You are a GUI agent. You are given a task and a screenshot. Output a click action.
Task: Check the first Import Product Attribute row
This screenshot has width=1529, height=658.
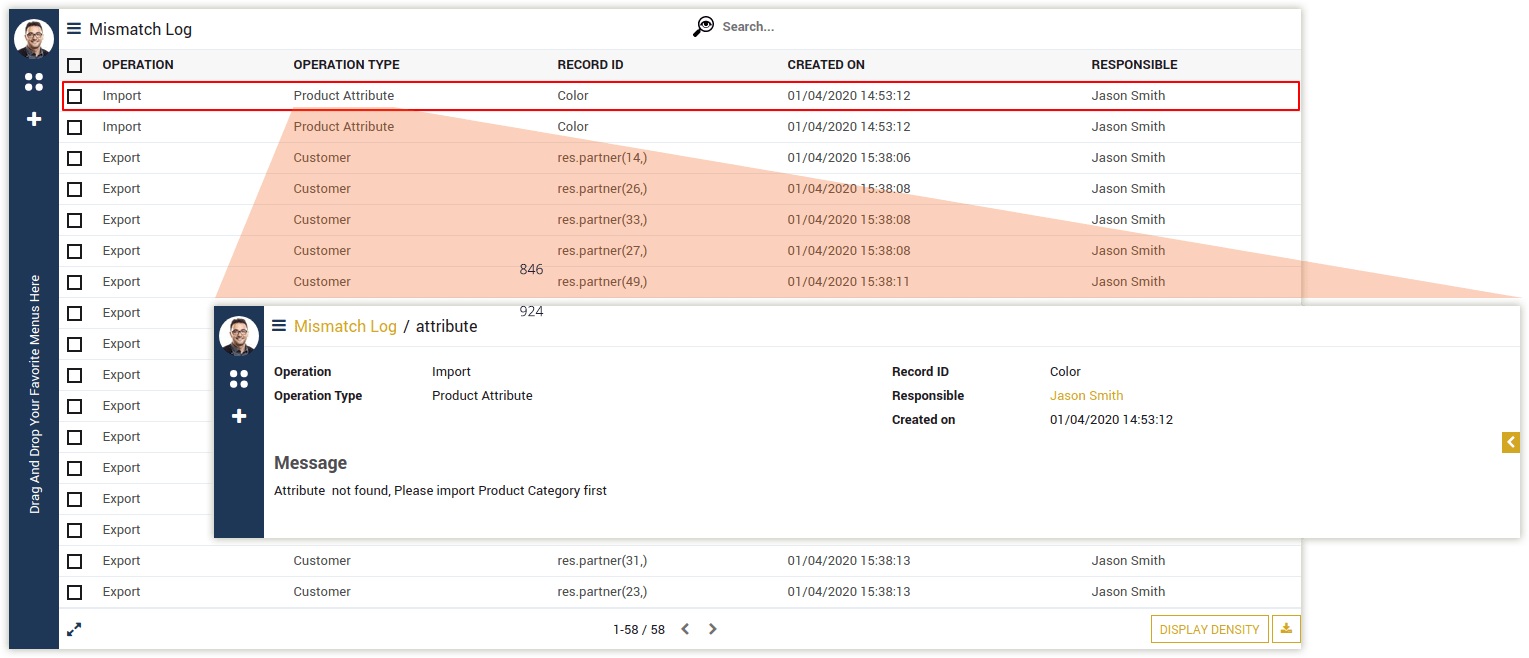75,96
